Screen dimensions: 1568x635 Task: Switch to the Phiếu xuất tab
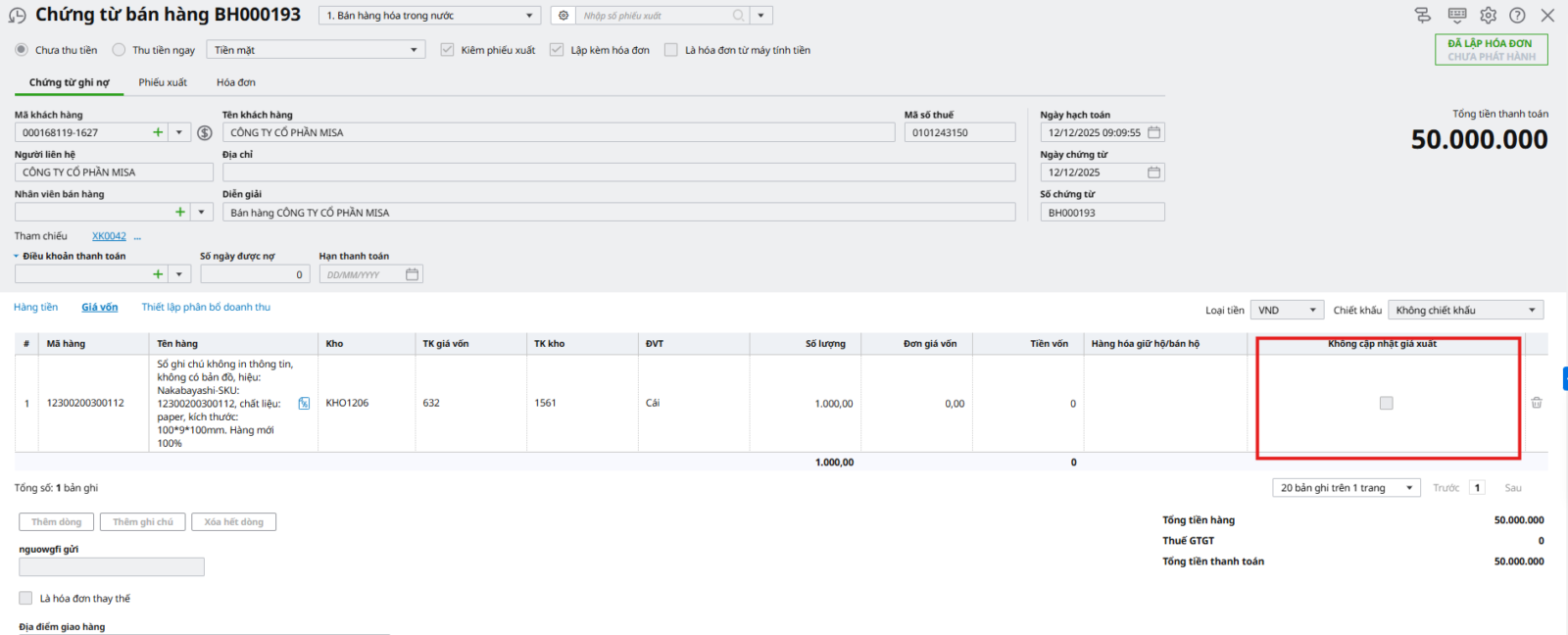click(x=163, y=82)
